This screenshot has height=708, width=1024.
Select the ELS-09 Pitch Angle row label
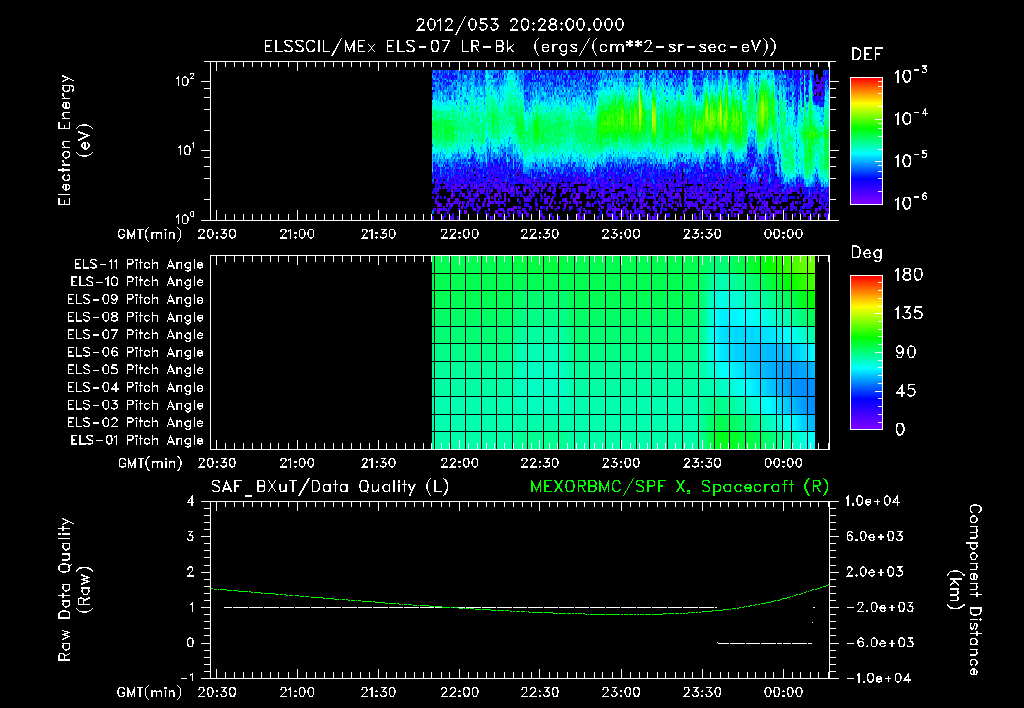tap(136, 300)
